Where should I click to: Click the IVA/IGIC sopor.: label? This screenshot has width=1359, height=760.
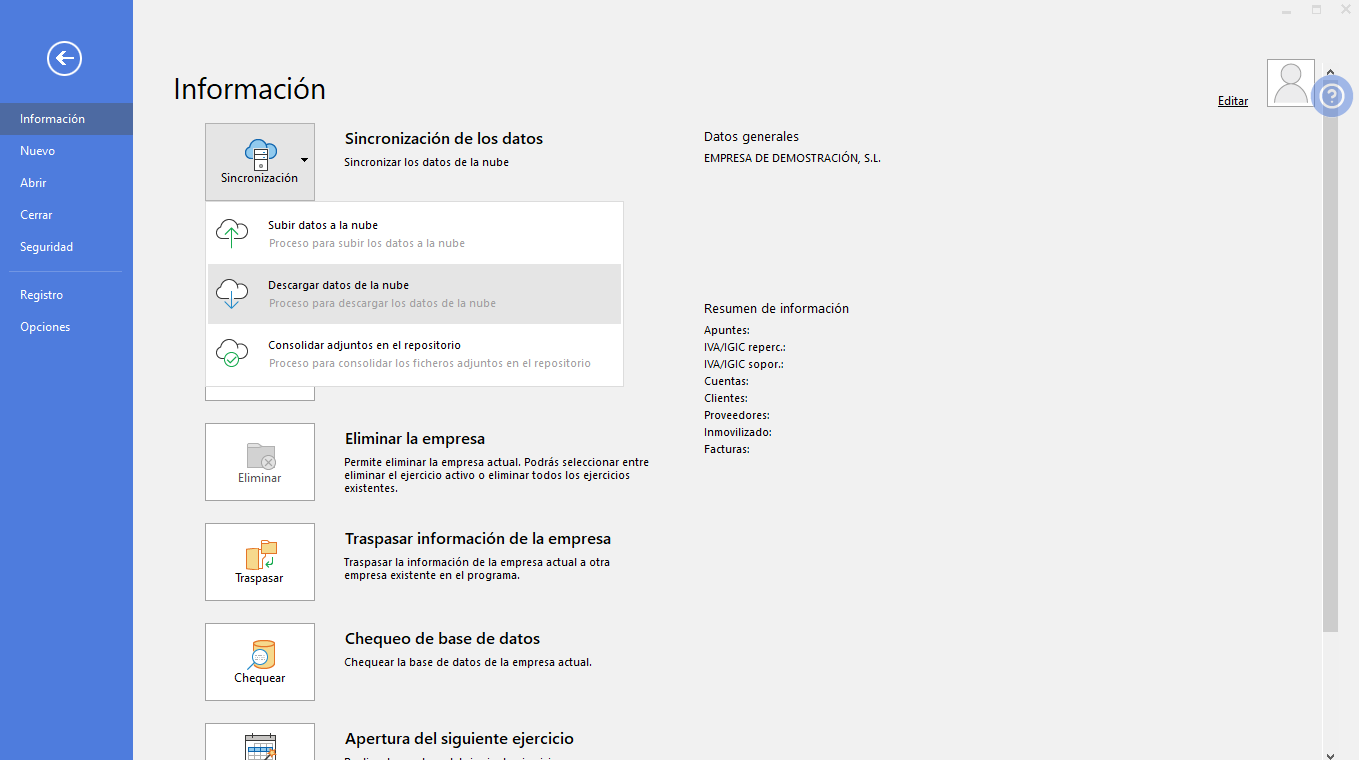click(x=744, y=364)
